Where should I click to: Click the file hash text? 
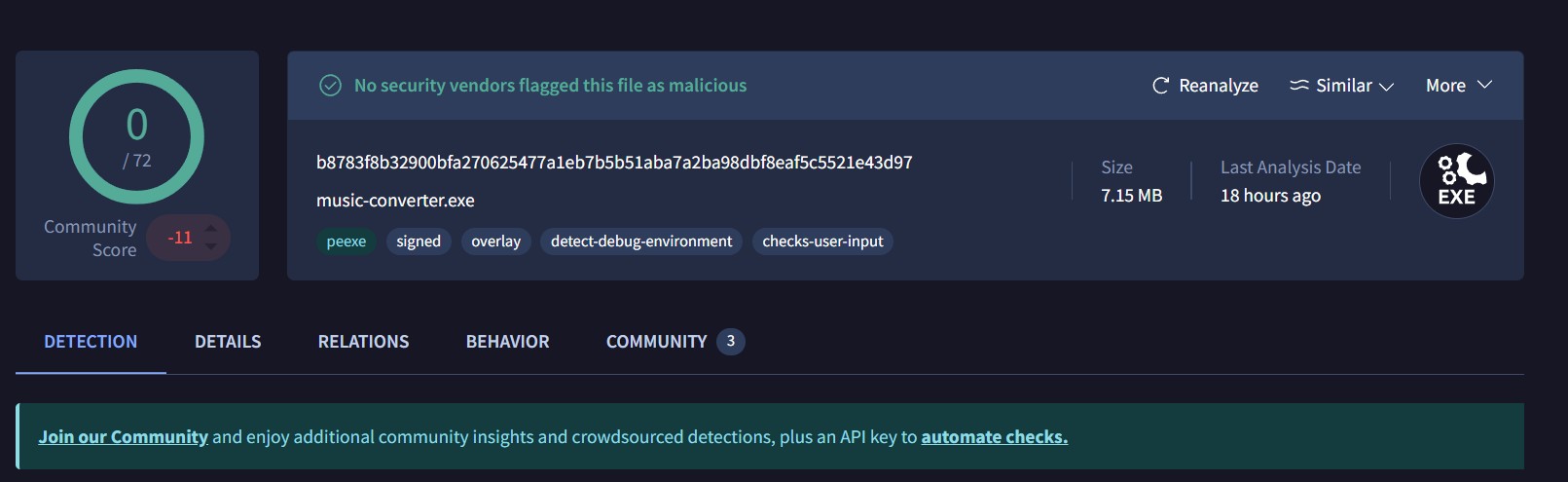tap(614, 163)
